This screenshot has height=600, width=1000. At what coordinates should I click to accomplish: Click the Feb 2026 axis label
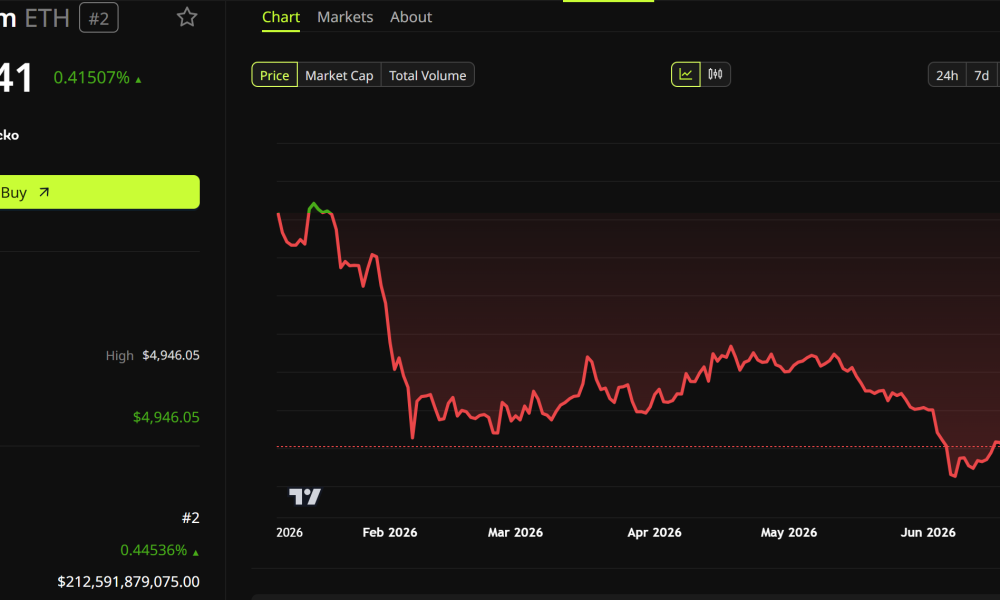coord(390,532)
